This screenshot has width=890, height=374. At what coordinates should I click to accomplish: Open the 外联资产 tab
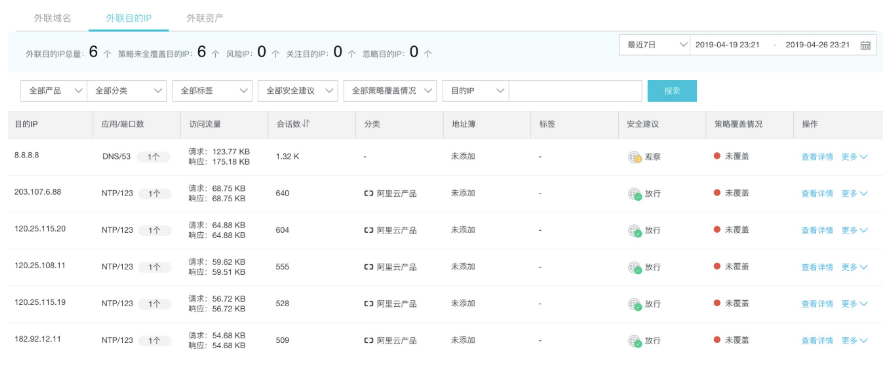[205, 18]
